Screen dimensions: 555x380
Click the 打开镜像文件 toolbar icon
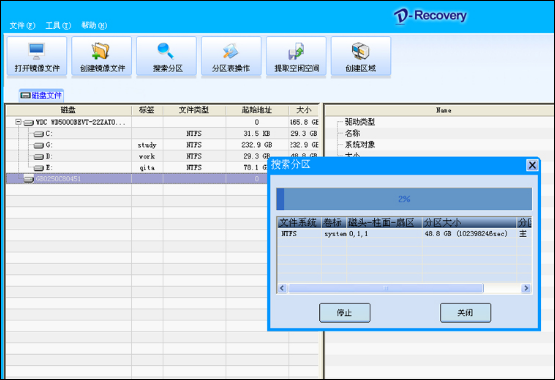pos(37,56)
